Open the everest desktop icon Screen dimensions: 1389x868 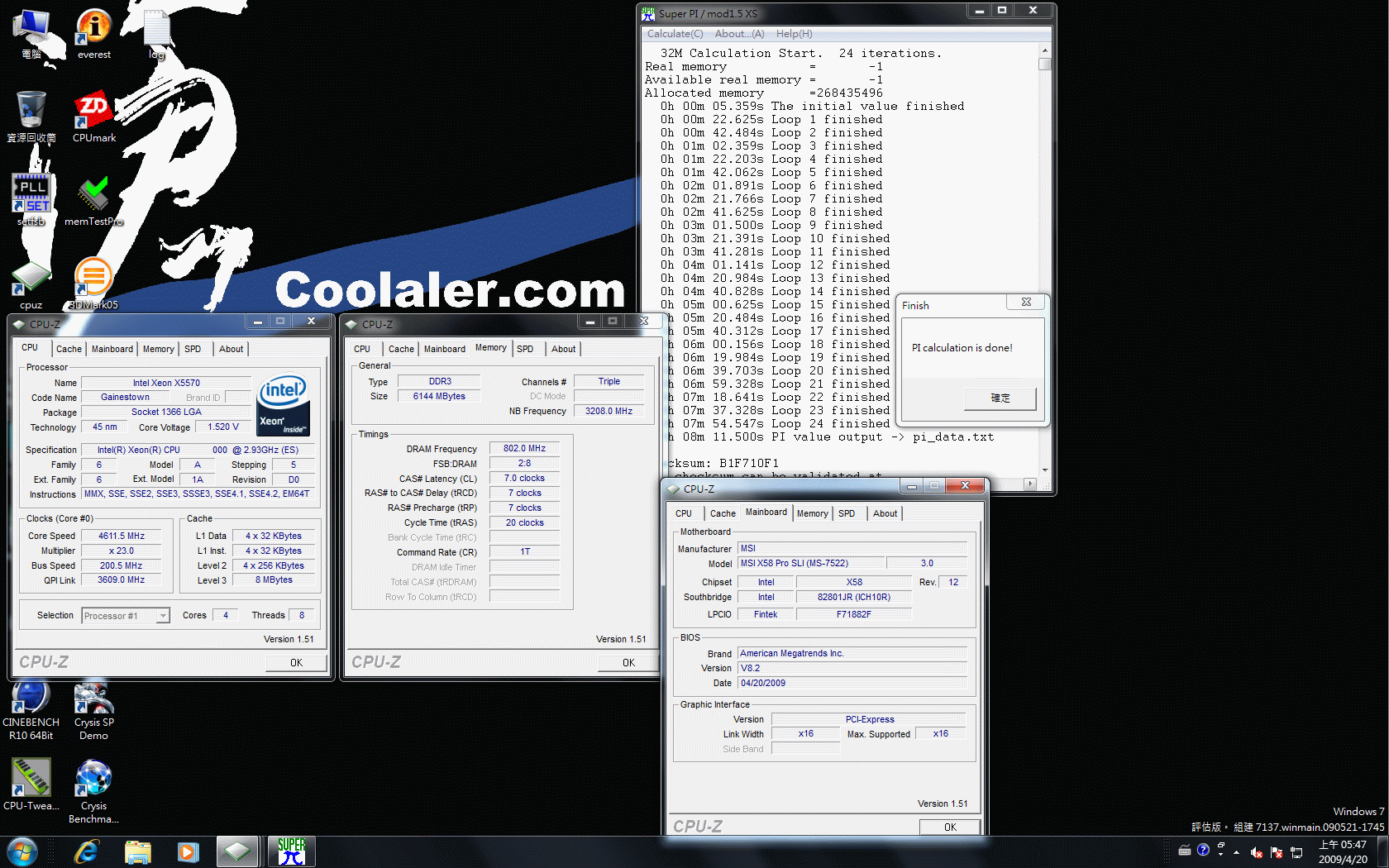[x=93, y=34]
